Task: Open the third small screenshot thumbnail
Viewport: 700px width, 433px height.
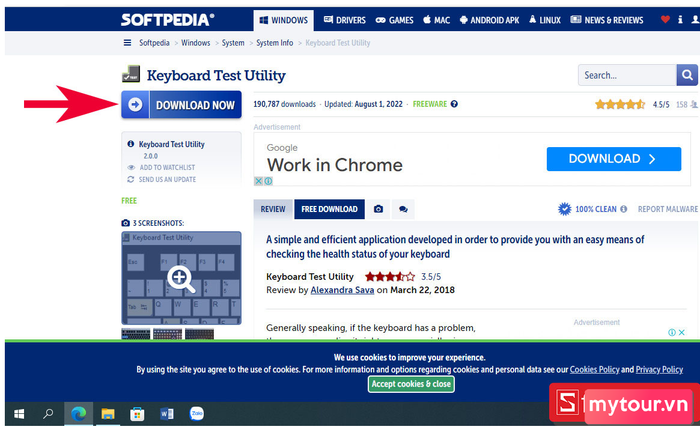Action: (x=200, y=334)
